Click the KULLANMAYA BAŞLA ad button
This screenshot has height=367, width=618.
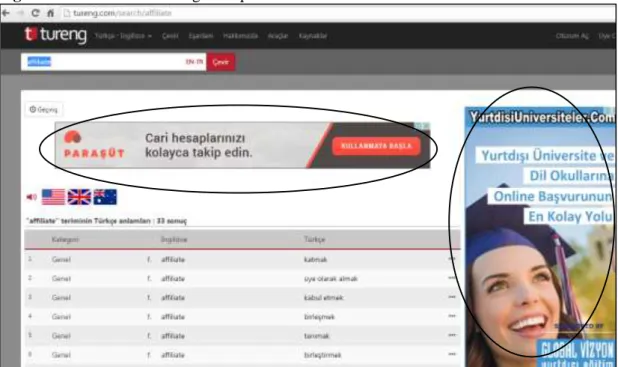tap(376, 146)
